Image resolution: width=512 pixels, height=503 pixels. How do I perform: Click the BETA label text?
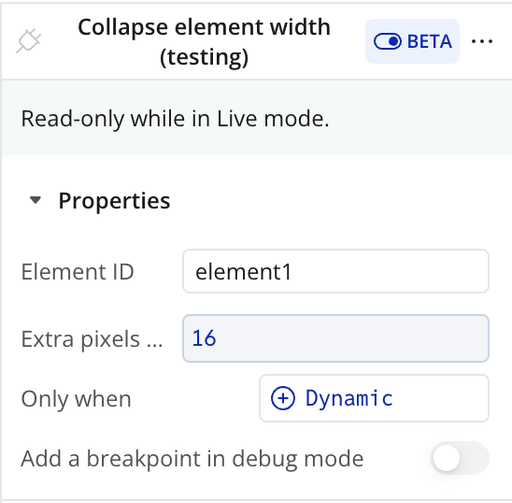[x=429, y=42]
